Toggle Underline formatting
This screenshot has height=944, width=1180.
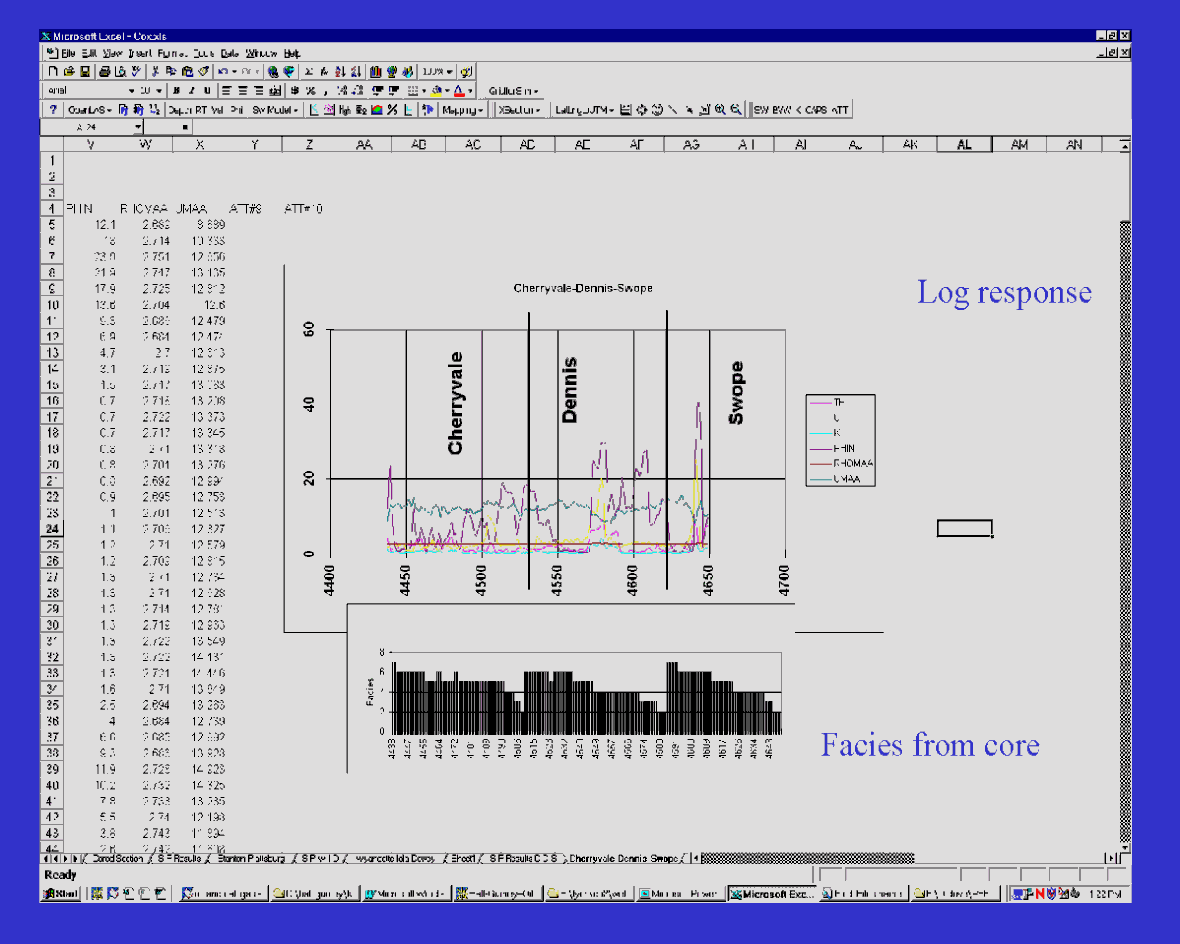(x=206, y=91)
